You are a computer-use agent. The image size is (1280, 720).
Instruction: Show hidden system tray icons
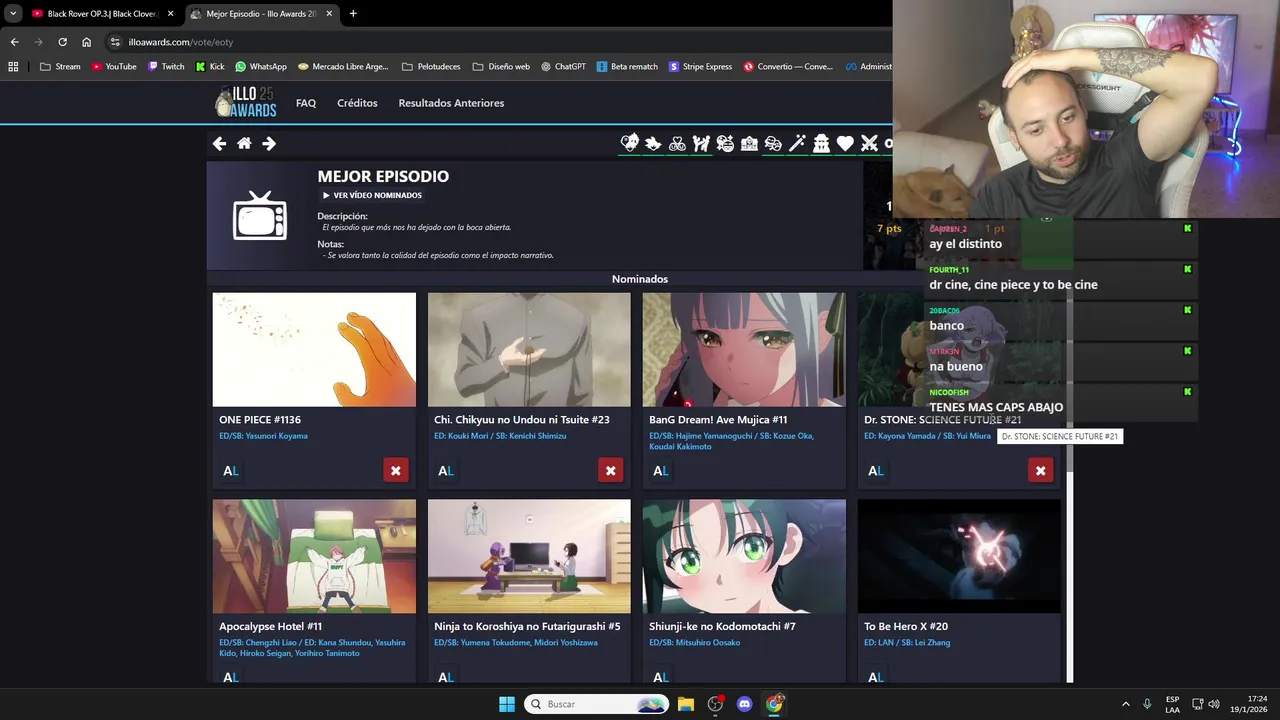click(1125, 704)
